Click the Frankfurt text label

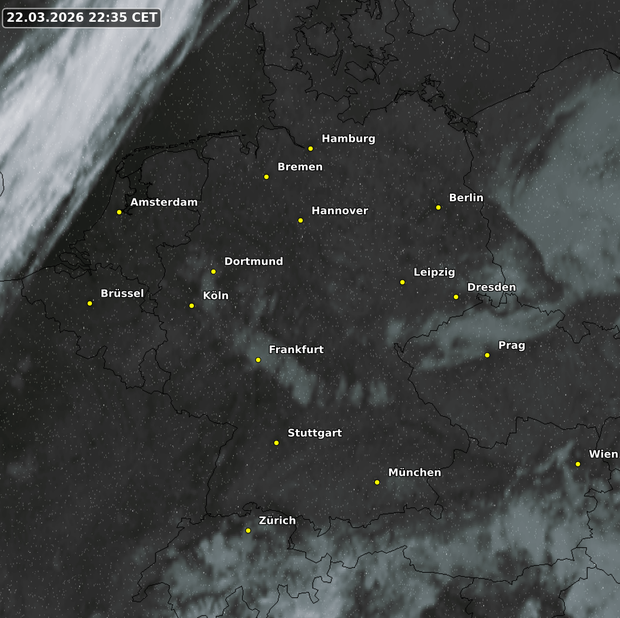coord(296,350)
